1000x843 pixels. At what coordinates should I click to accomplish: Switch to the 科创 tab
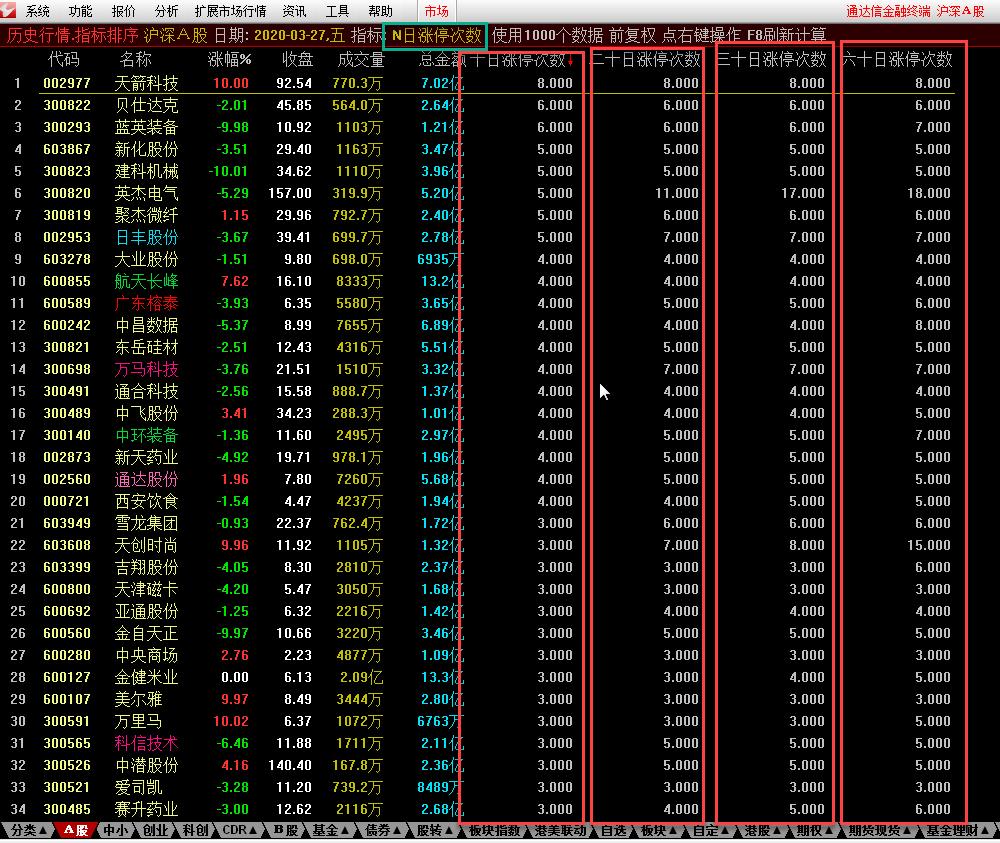coord(195,830)
